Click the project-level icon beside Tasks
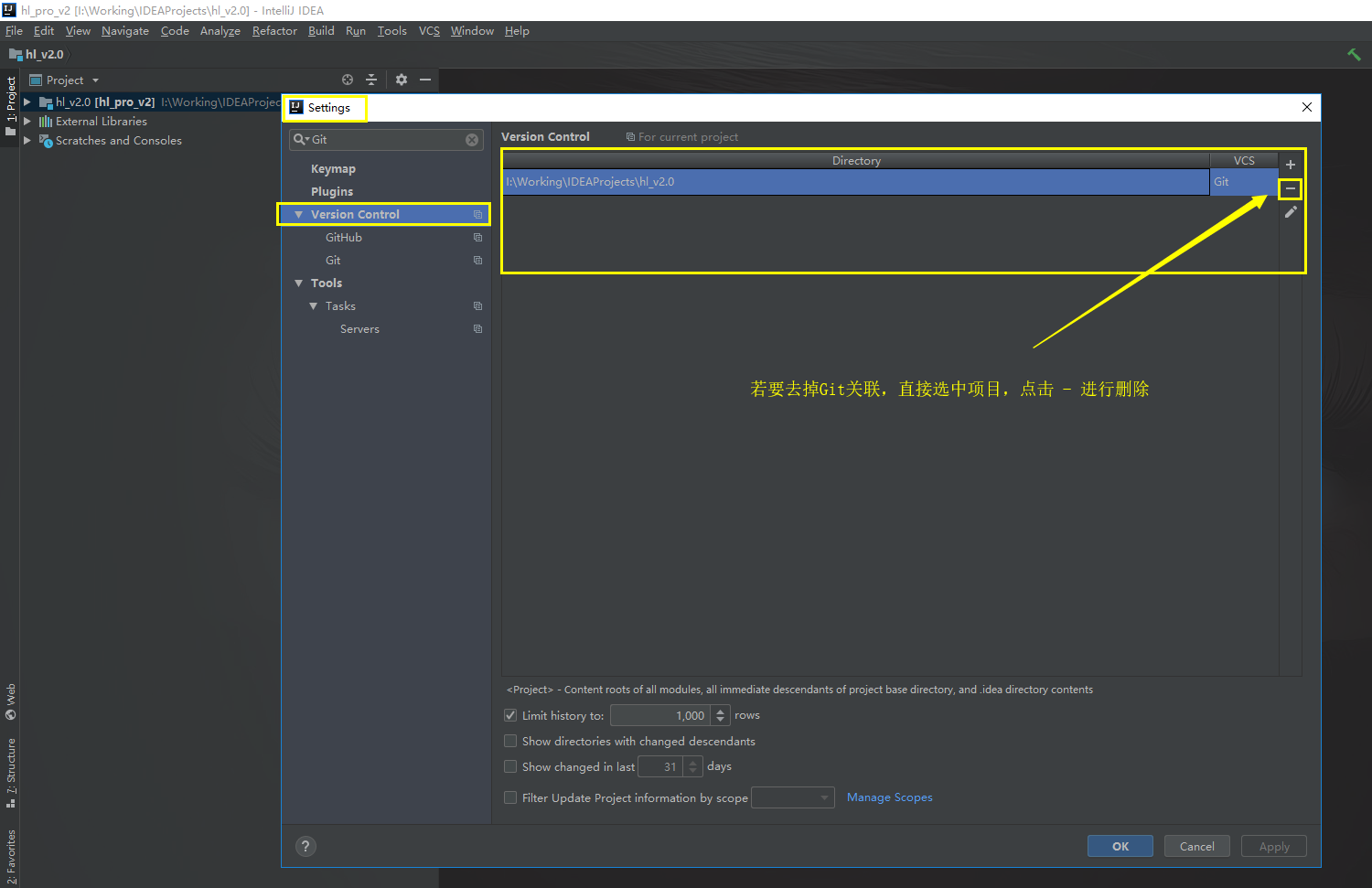 (477, 306)
